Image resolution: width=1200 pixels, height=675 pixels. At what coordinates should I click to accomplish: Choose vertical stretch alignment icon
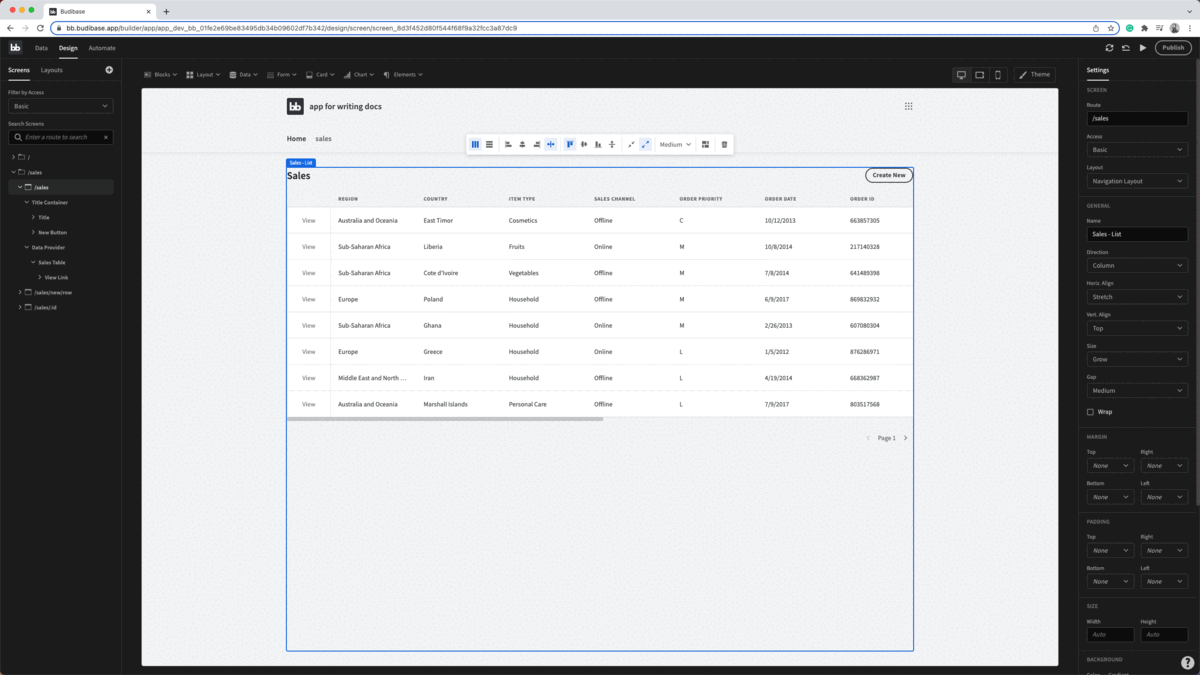pos(612,144)
